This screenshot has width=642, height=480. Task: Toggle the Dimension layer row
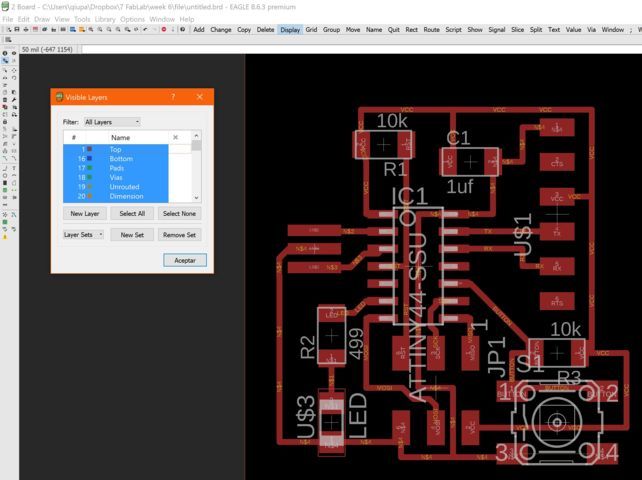pos(115,196)
